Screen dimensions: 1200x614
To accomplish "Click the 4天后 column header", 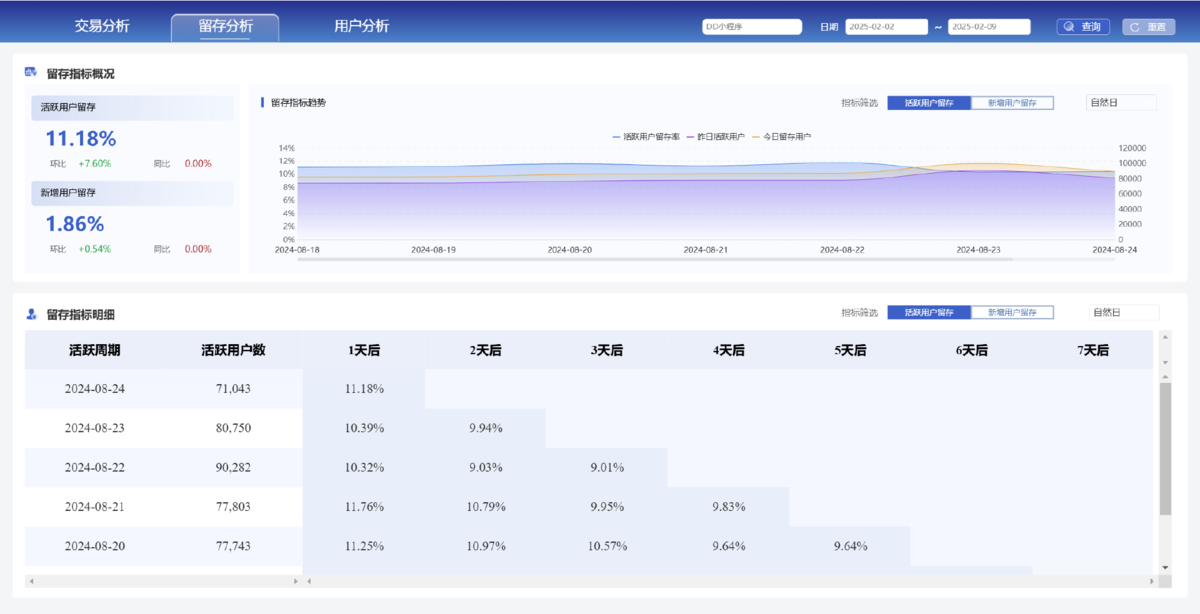I will [x=729, y=351].
